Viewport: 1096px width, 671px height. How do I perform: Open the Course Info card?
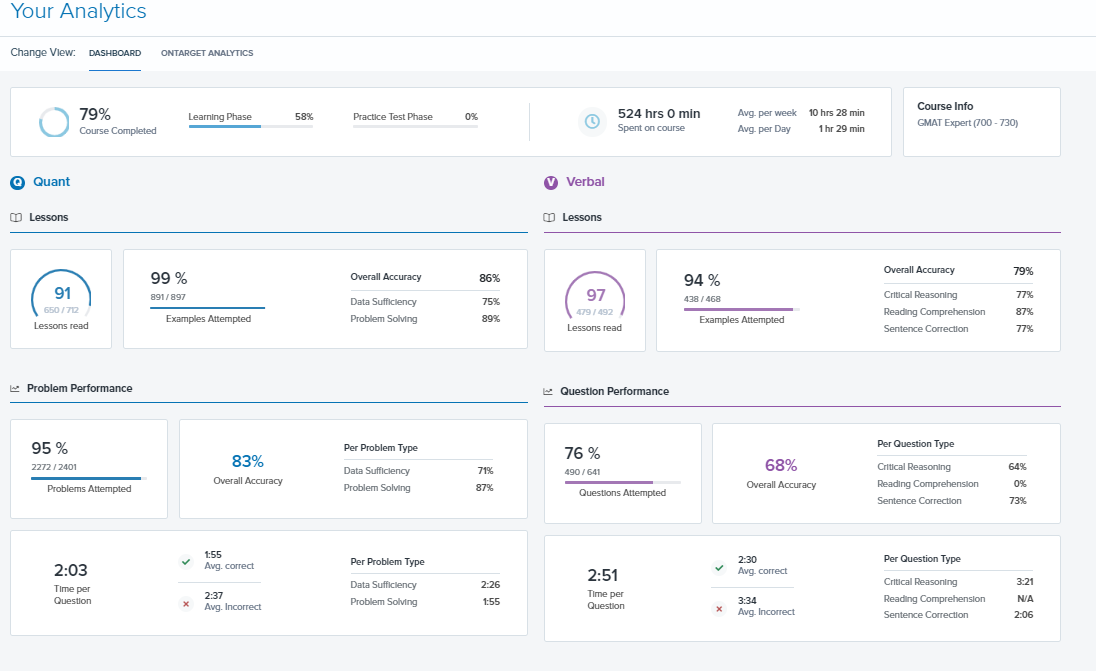click(x=981, y=121)
